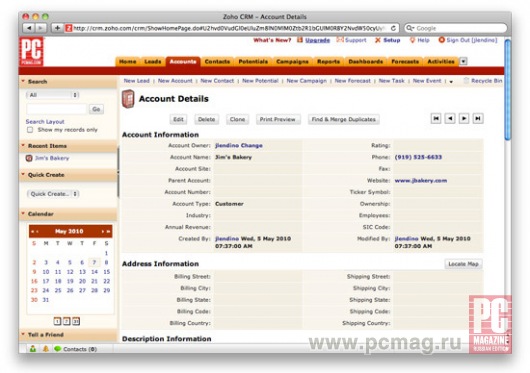Open the www.jbakery.com website link
Viewport: 530px width, 373px height.
pos(421,180)
